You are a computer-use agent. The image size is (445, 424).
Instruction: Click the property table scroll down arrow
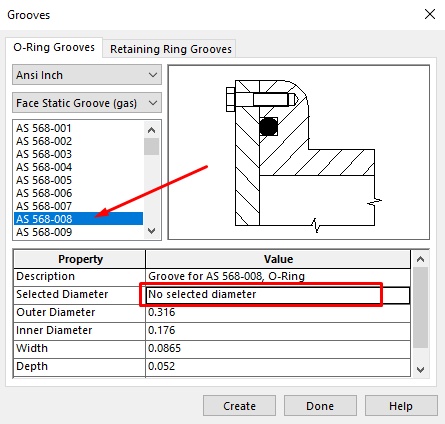pos(420,369)
